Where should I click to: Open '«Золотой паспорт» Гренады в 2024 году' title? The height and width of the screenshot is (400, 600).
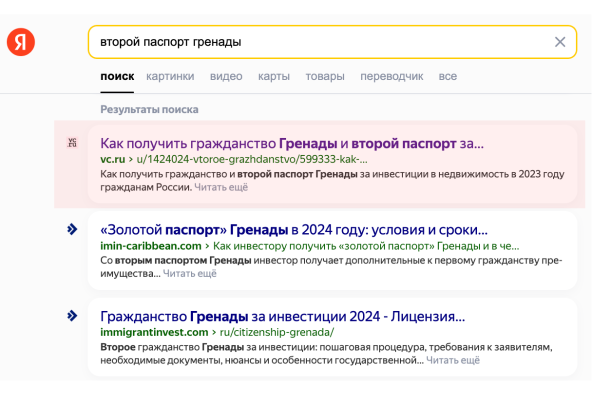coord(294,230)
